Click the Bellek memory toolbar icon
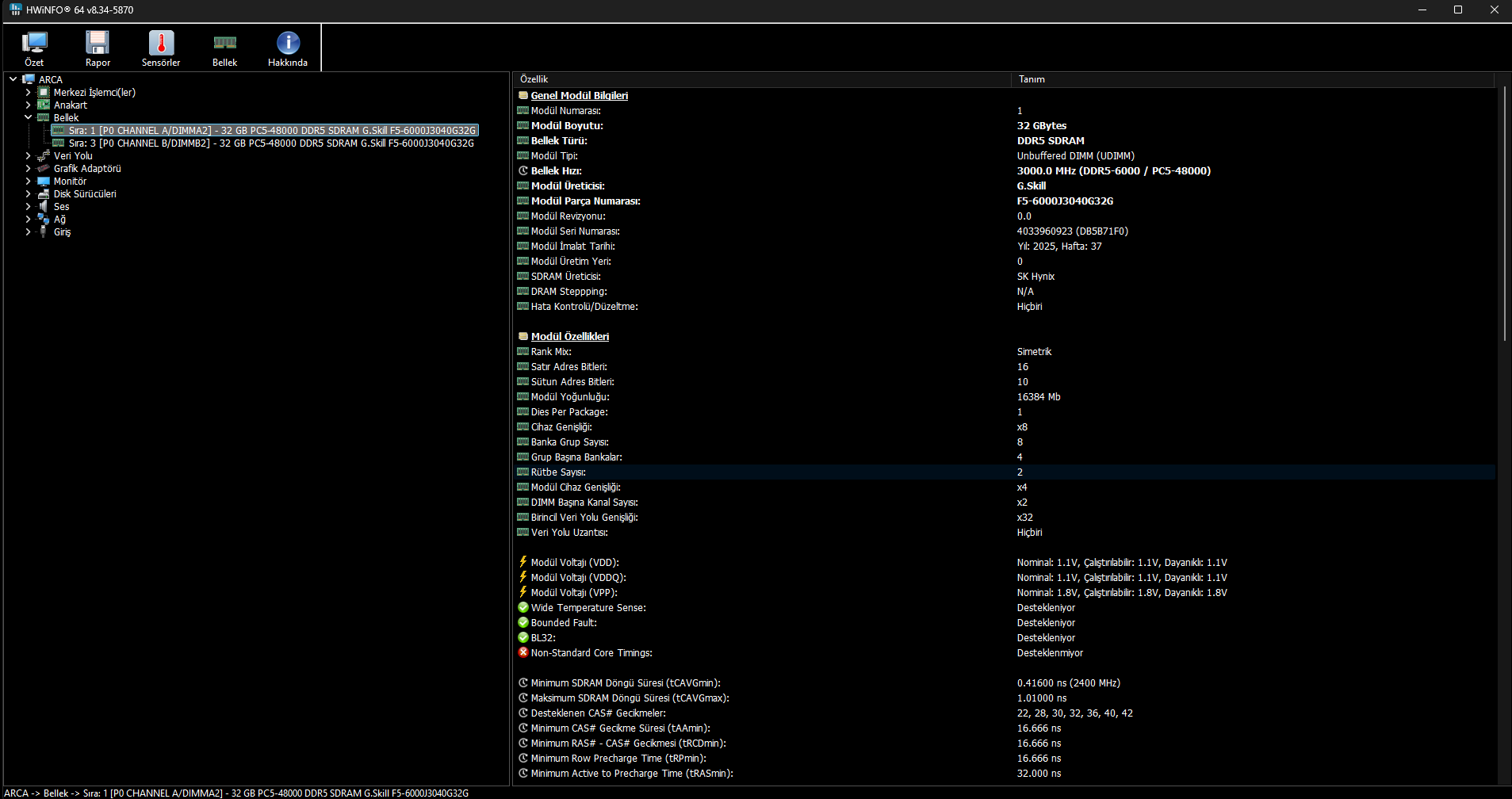This screenshot has height=799, width=1512. click(x=224, y=43)
